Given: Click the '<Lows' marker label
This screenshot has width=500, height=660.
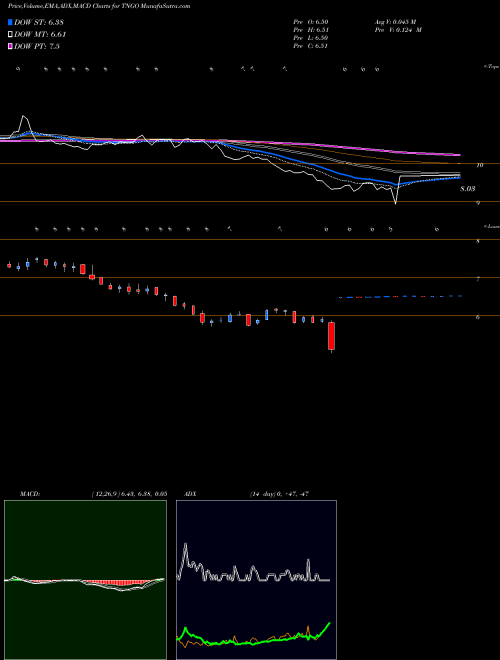Looking at the screenshot, I should point(491,226).
